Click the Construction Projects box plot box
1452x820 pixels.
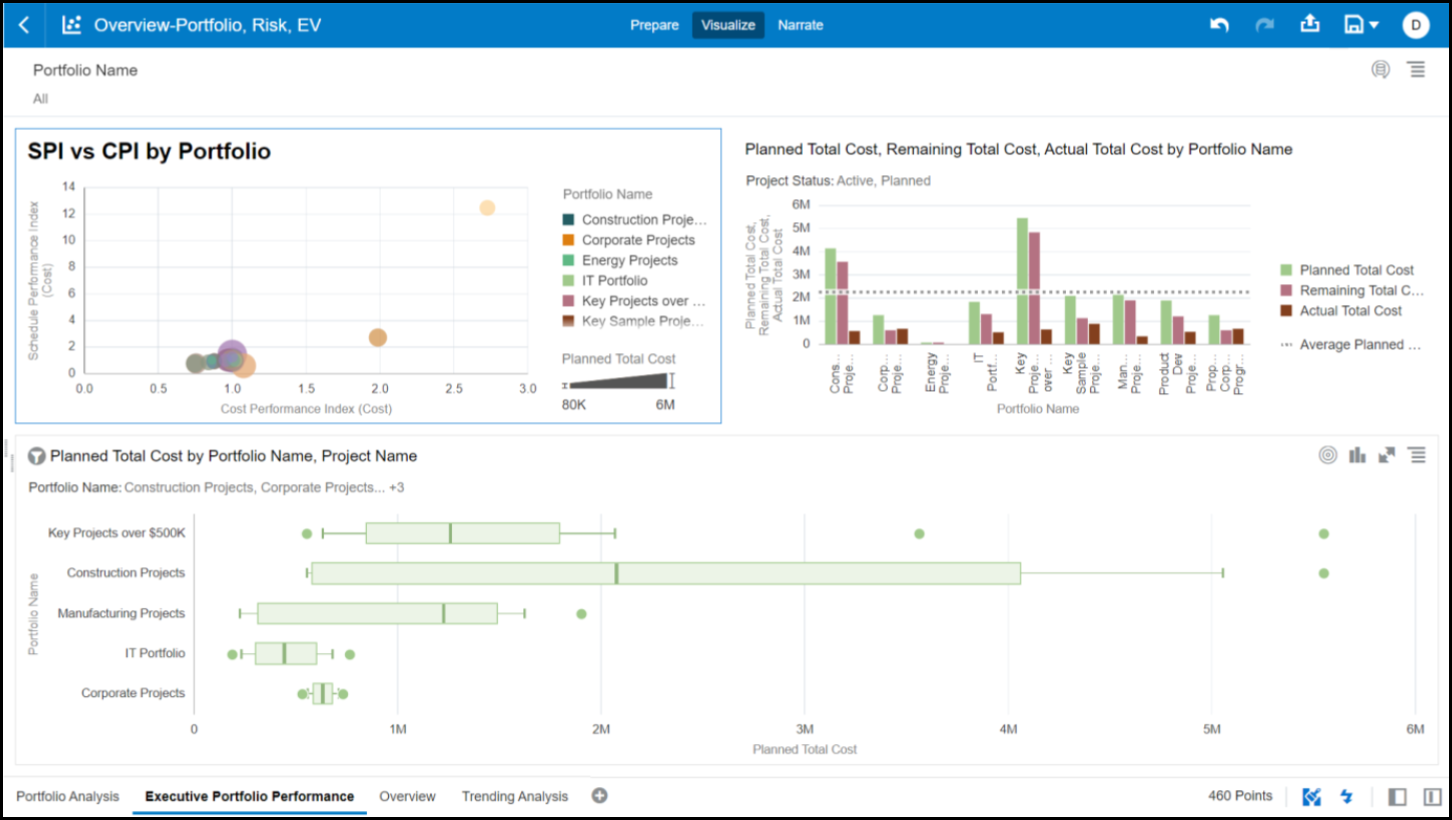666,573
